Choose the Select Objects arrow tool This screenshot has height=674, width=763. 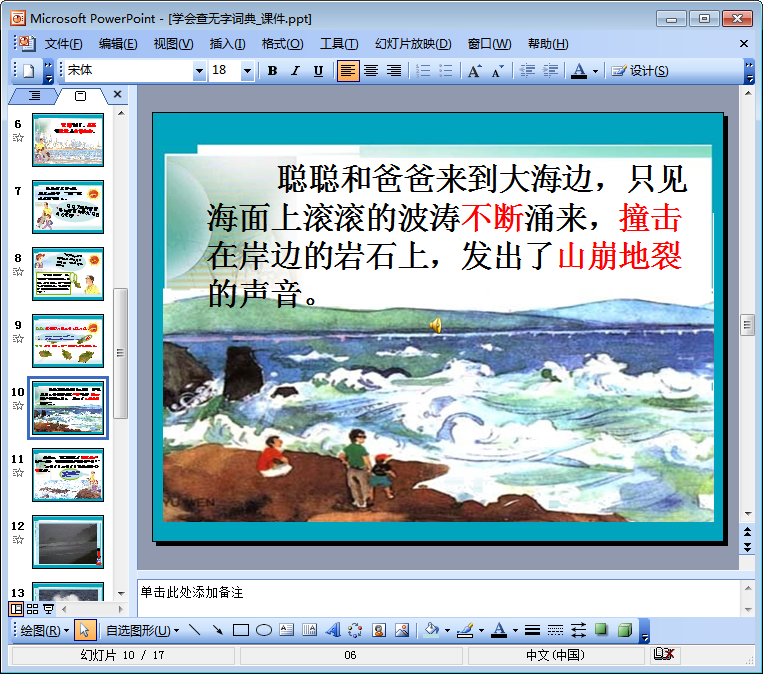85,631
